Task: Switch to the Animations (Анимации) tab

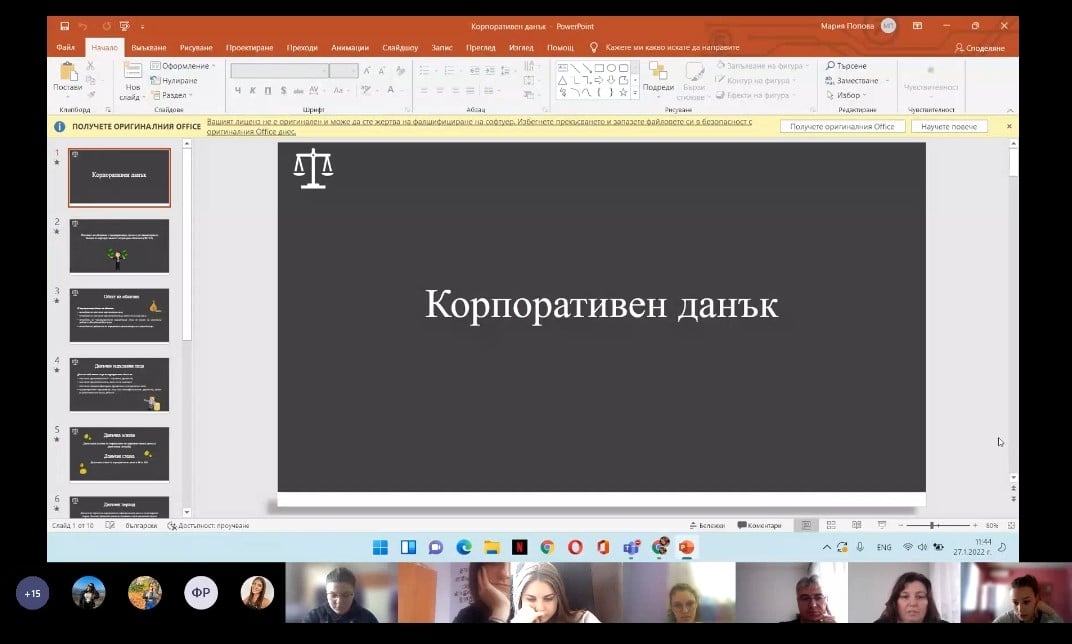Action: point(350,47)
